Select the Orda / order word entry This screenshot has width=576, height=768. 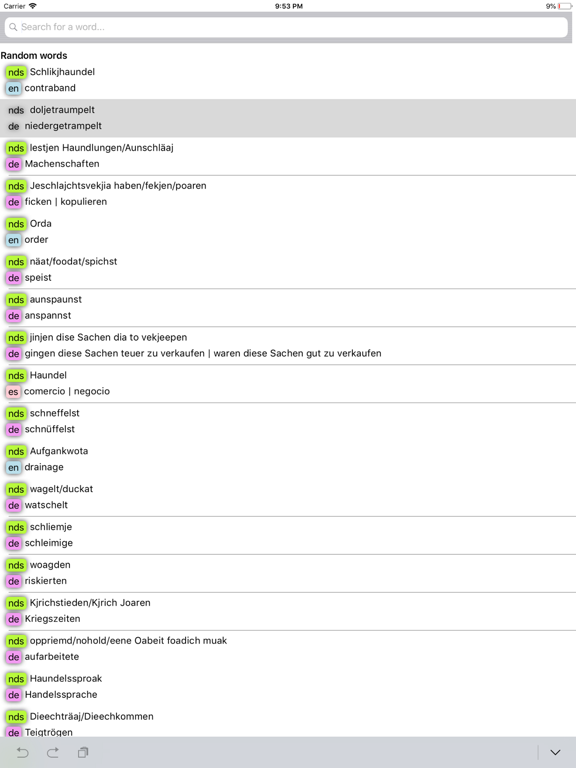click(288, 232)
